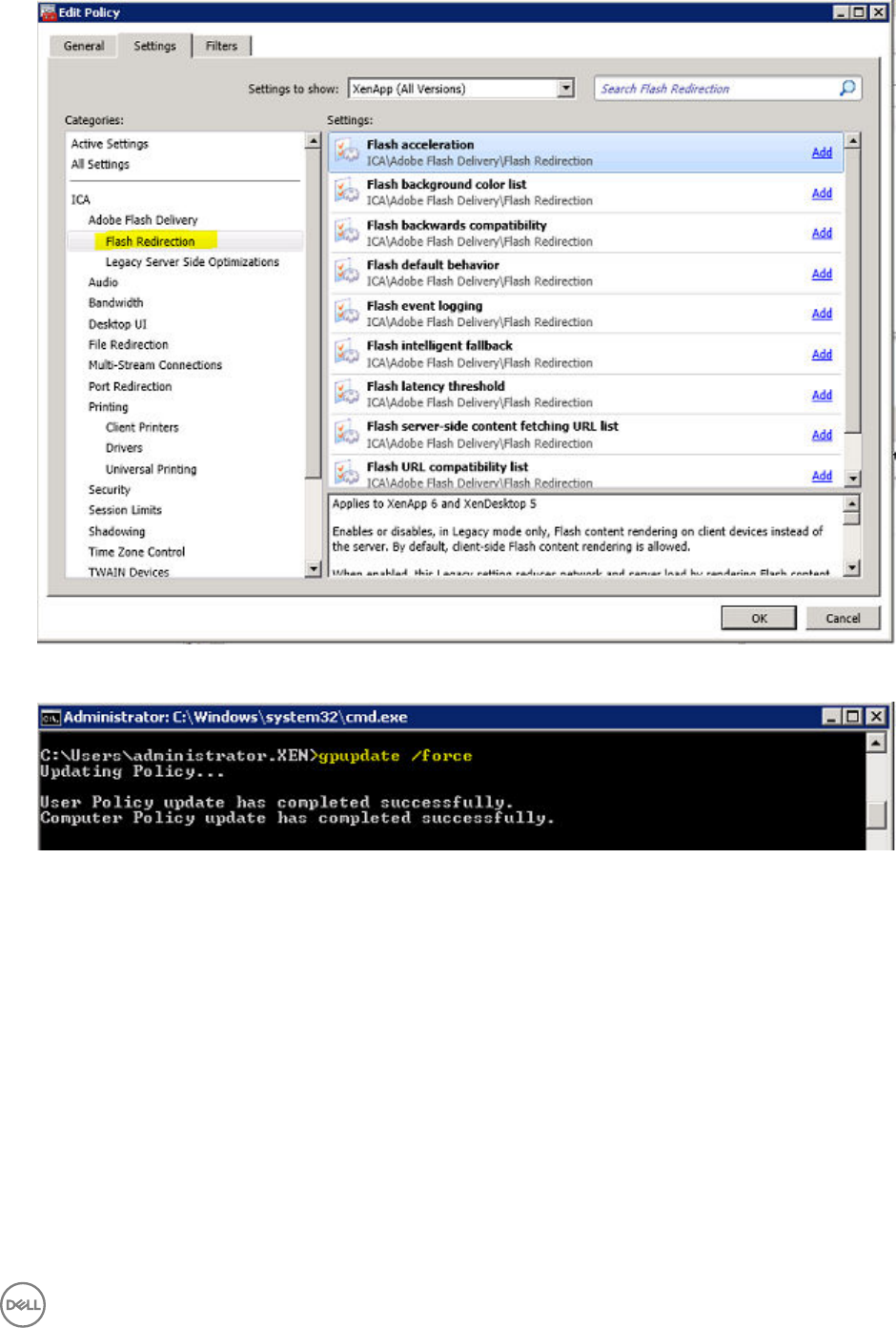Image resolution: width=896 pixels, height=1328 pixels.
Task: Select the Session Limits category
Action: (125, 510)
